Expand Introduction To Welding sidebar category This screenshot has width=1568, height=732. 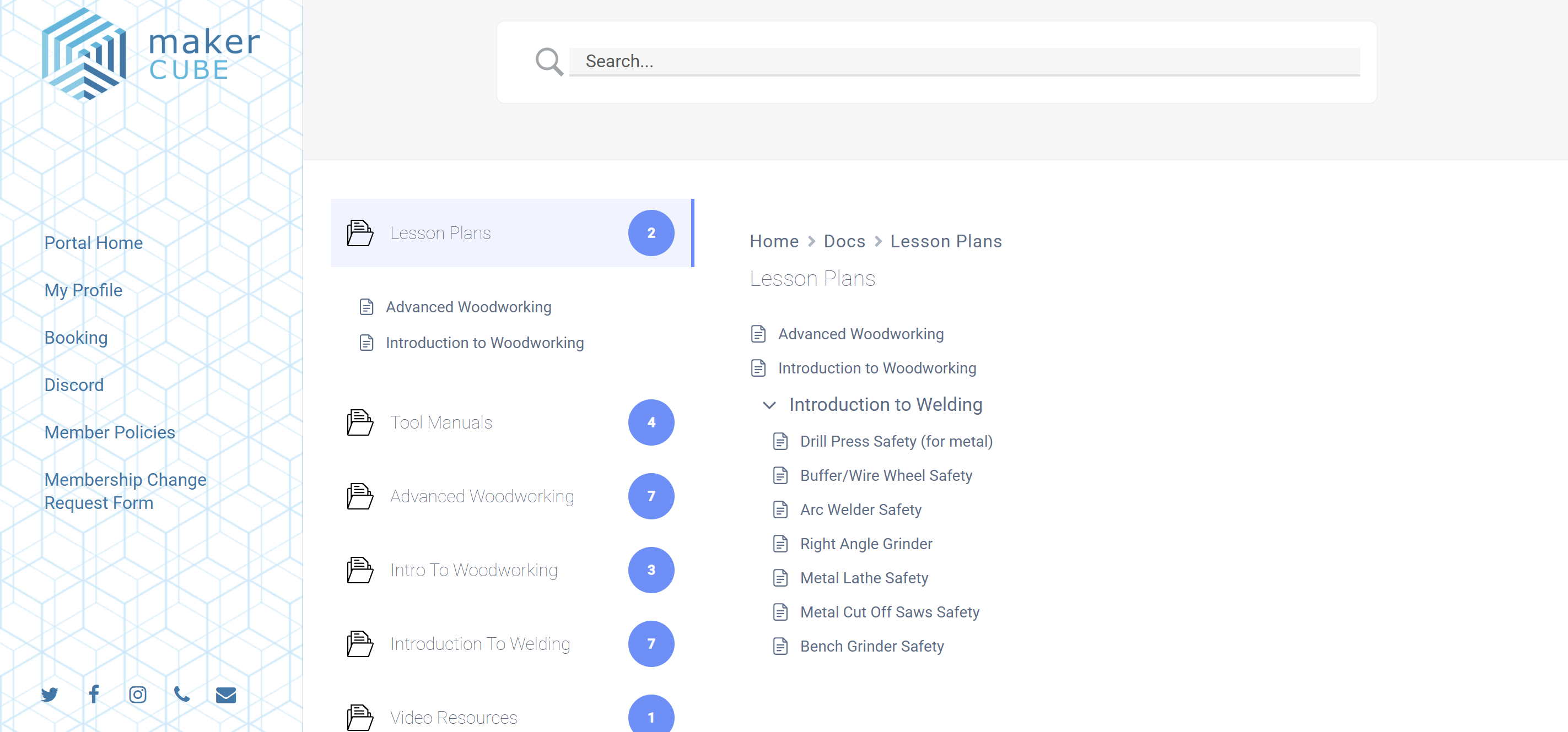pyautogui.click(x=479, y=644)
